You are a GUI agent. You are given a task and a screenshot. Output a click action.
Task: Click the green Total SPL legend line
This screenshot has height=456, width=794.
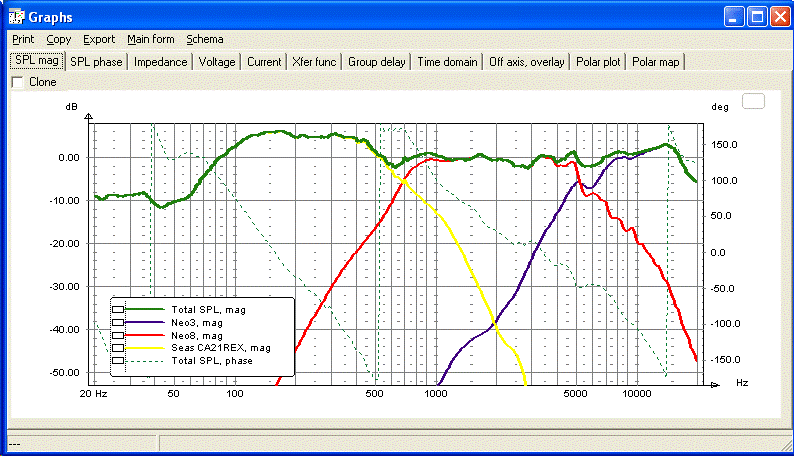[x=144, y=309]
